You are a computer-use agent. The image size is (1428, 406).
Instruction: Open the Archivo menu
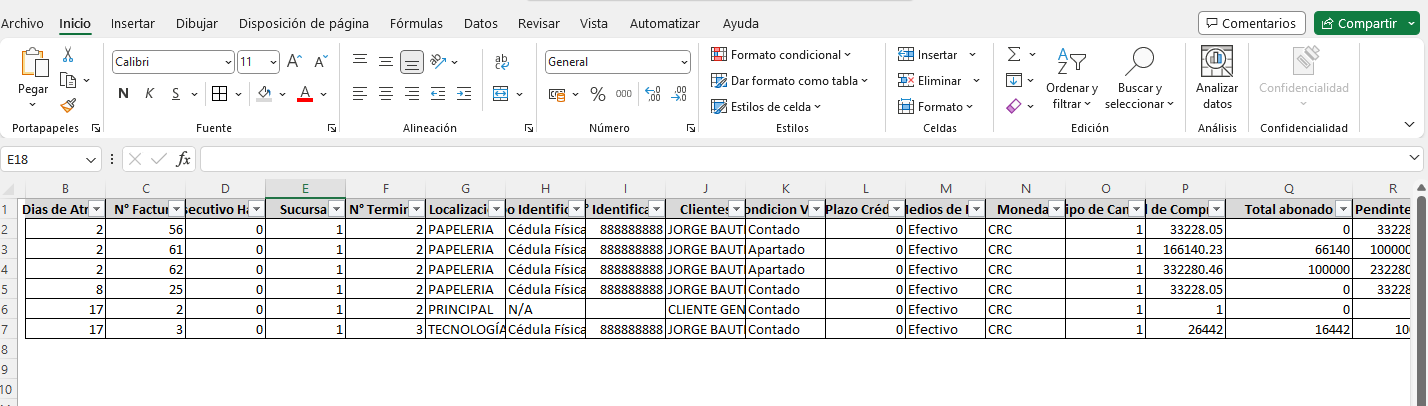[22, 23]
